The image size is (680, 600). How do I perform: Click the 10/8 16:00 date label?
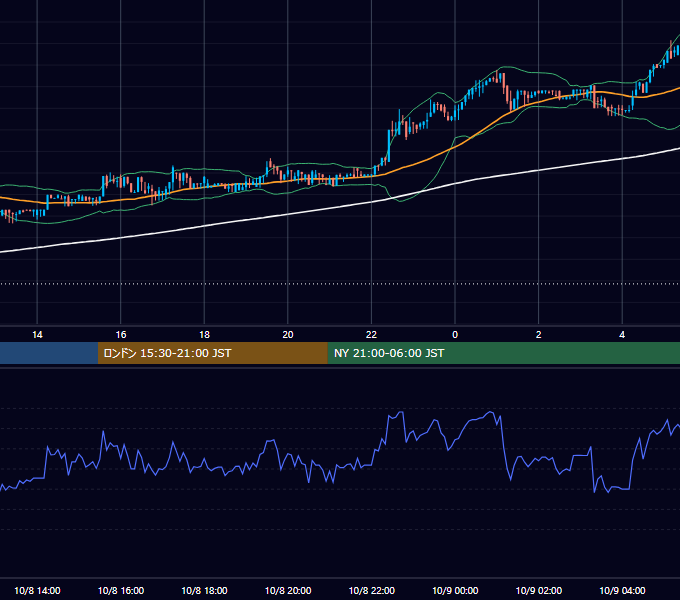[121, 590]
